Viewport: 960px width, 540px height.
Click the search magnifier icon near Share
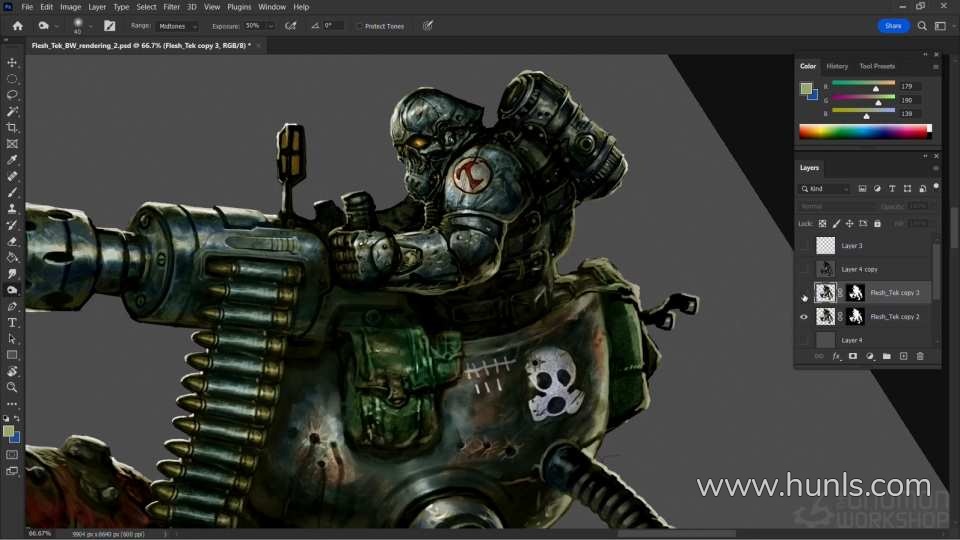923,26
